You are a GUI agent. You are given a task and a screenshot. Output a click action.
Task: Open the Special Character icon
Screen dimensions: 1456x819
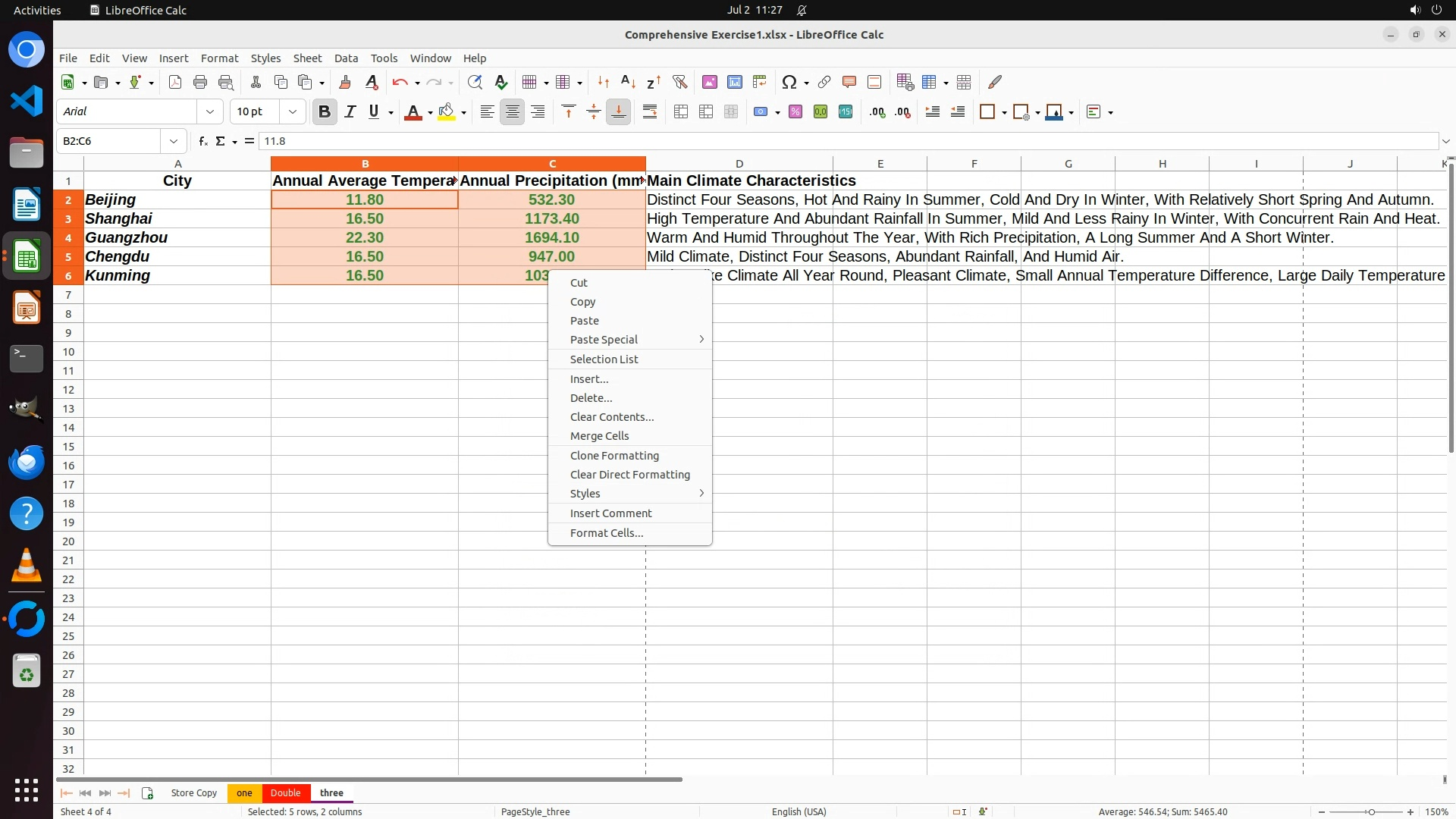click(789, 82)
